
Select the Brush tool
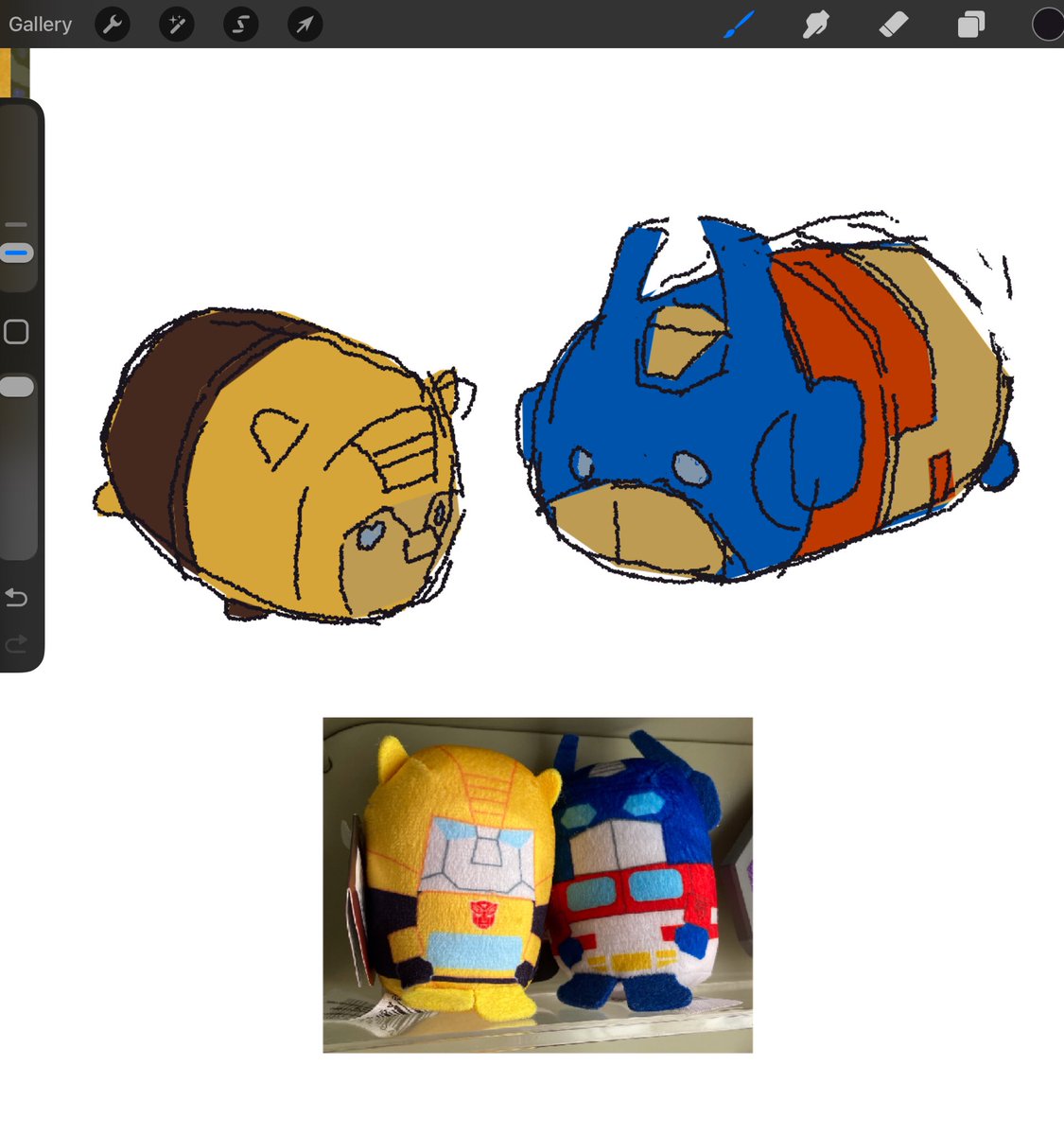point(739,25)
